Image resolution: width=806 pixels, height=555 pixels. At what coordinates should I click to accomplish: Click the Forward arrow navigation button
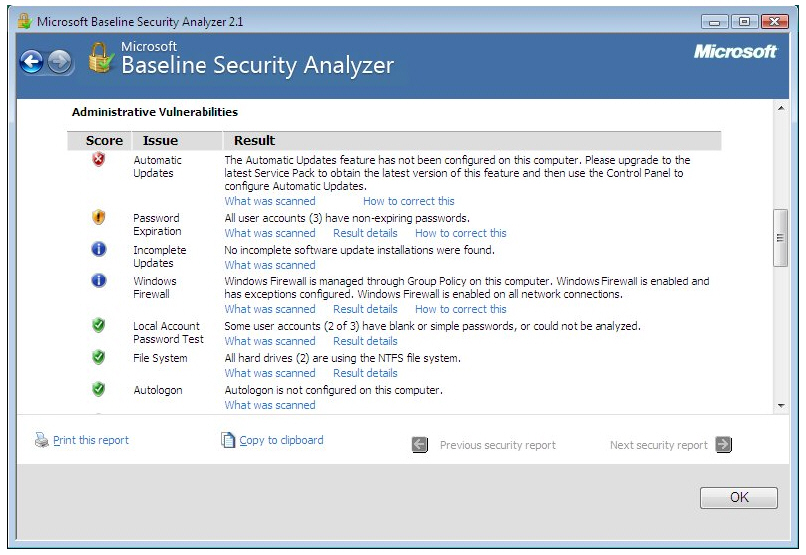(60, 63)
